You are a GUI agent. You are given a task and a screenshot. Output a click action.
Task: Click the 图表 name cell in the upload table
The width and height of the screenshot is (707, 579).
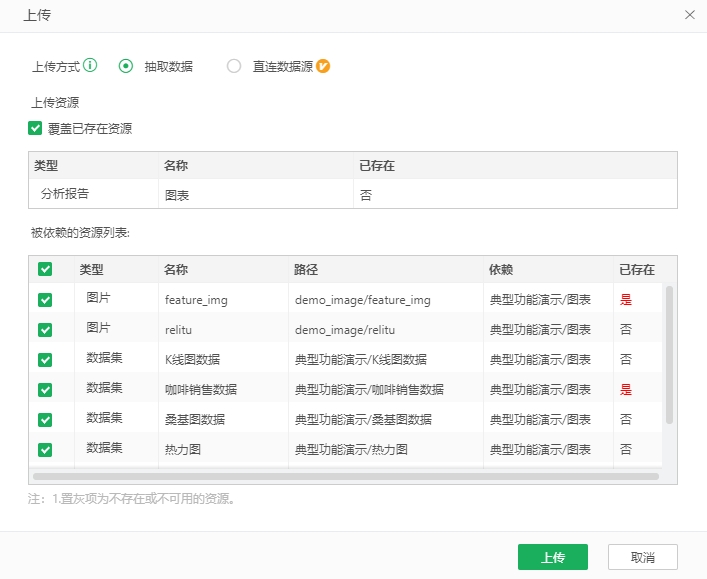pos(177,196)
